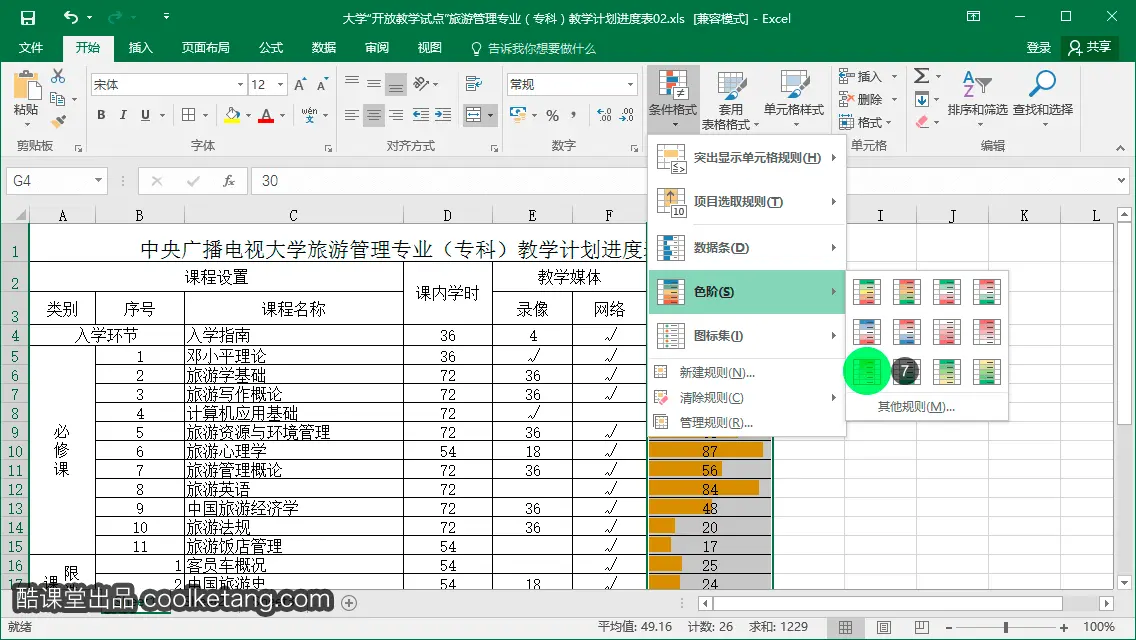1136x640 pixels.
Task: Apply percent style format
Action: pos(553,115)
